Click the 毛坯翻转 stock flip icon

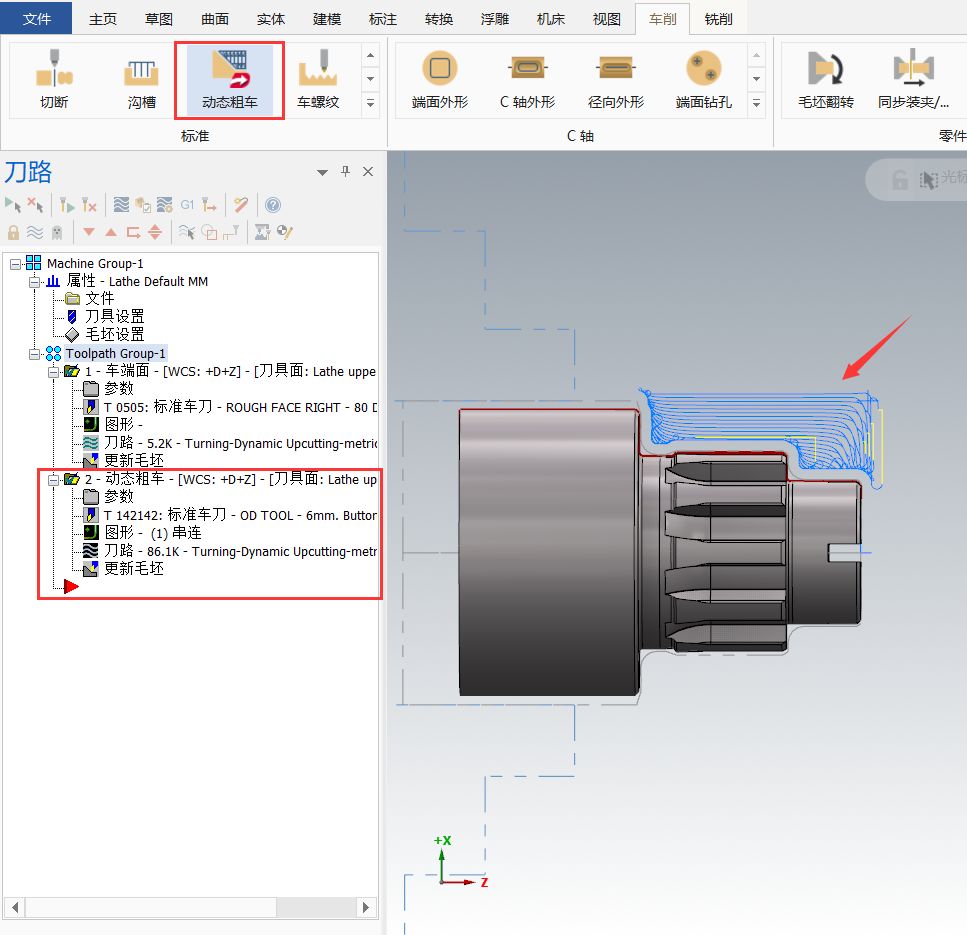coord(826,79)
